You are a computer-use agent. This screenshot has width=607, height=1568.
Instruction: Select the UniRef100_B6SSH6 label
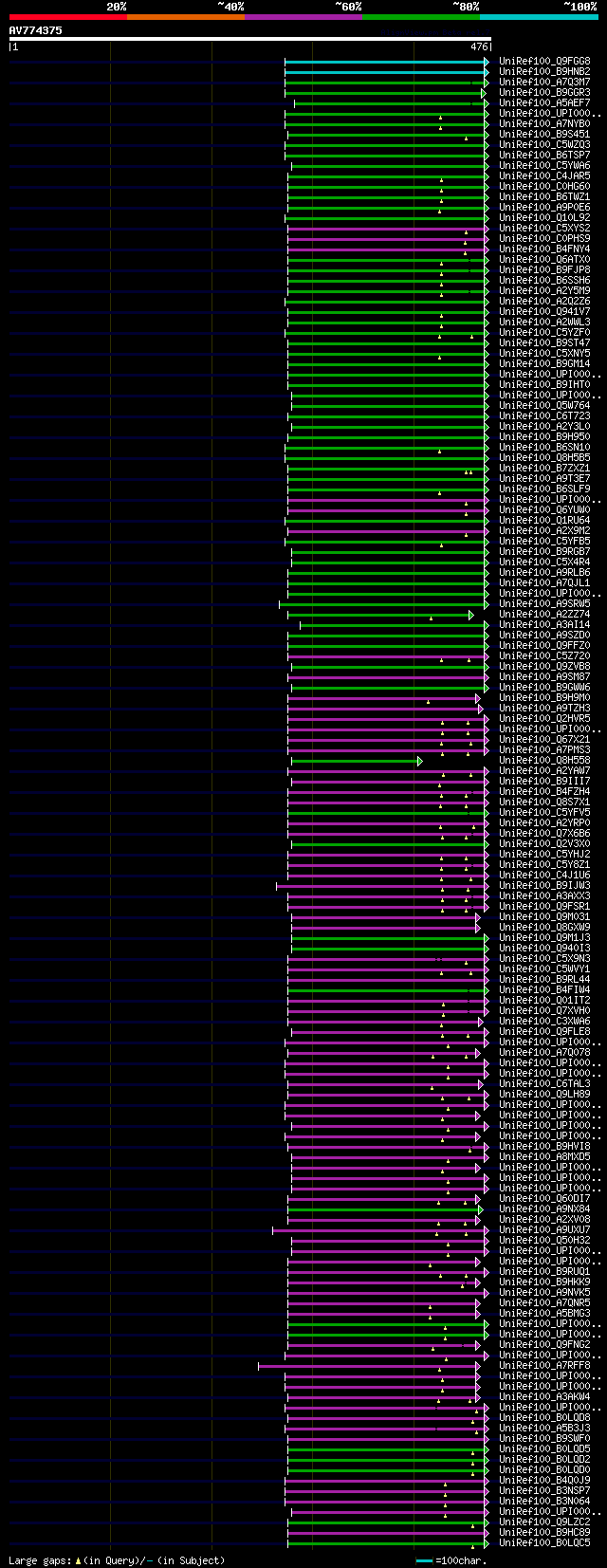point(544,280)
